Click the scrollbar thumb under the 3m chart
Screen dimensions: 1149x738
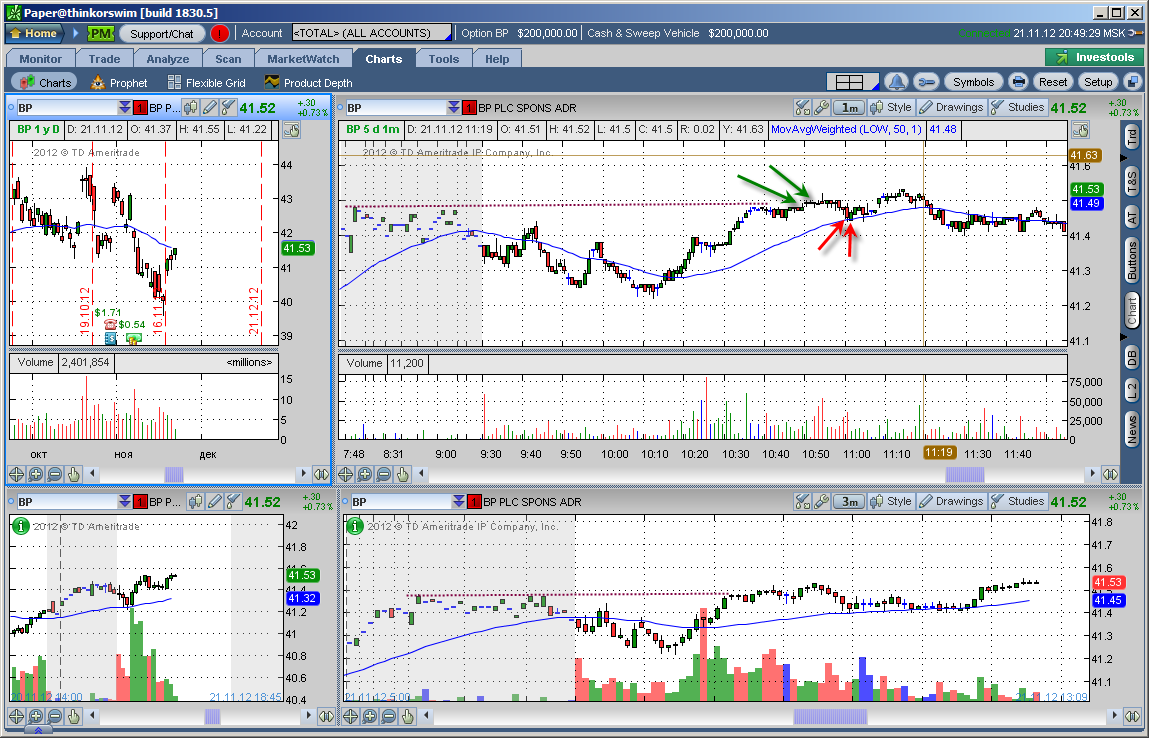tap(830, 716)
